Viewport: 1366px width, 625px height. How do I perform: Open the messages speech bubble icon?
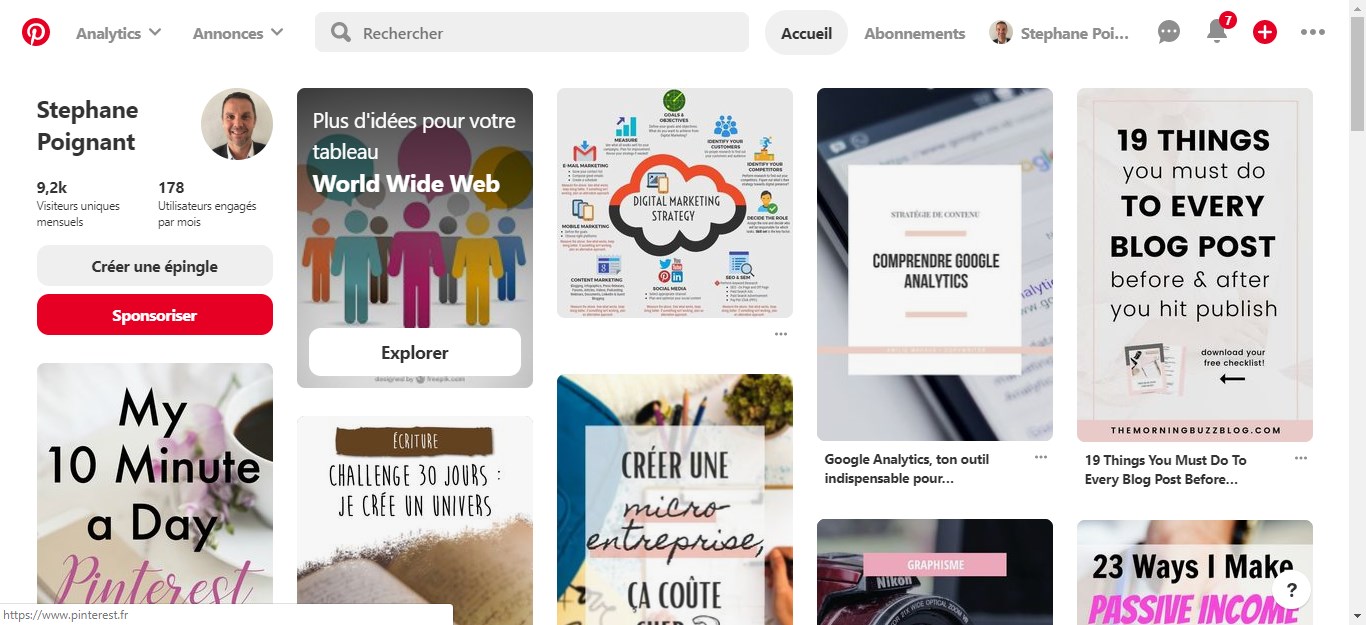point(1169,33)
